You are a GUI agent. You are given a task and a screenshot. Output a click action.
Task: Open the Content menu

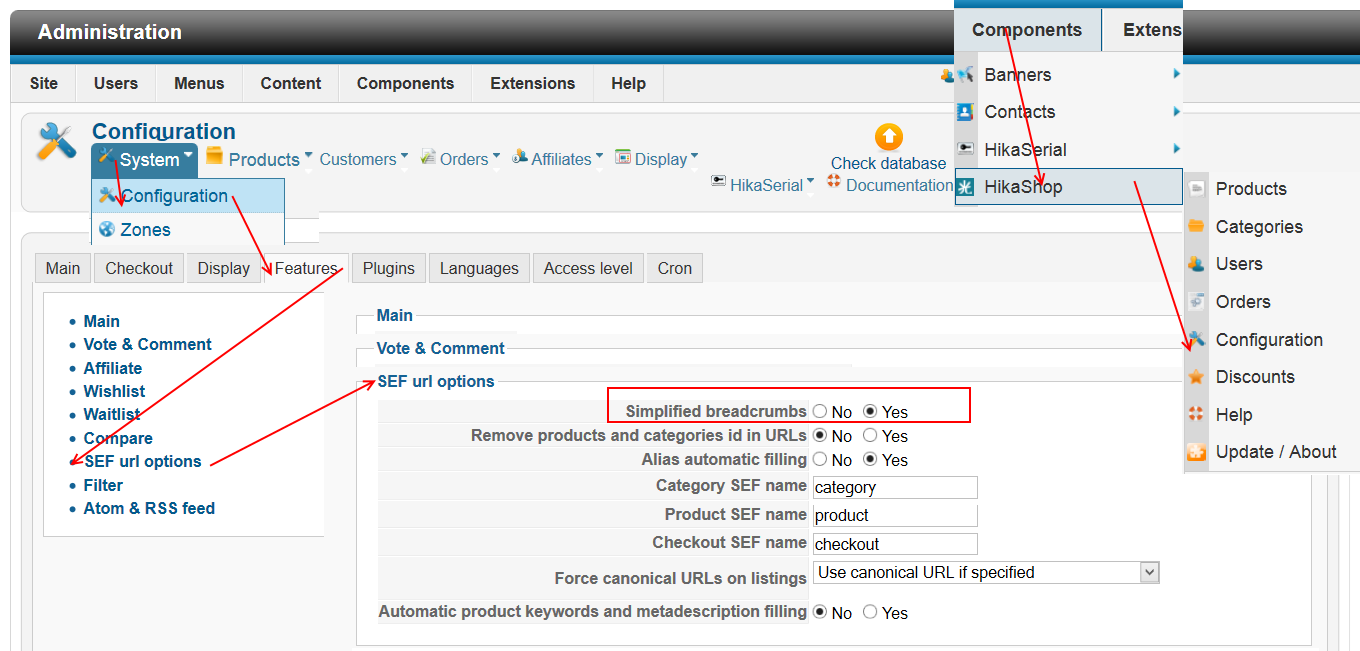coord(291,84)
